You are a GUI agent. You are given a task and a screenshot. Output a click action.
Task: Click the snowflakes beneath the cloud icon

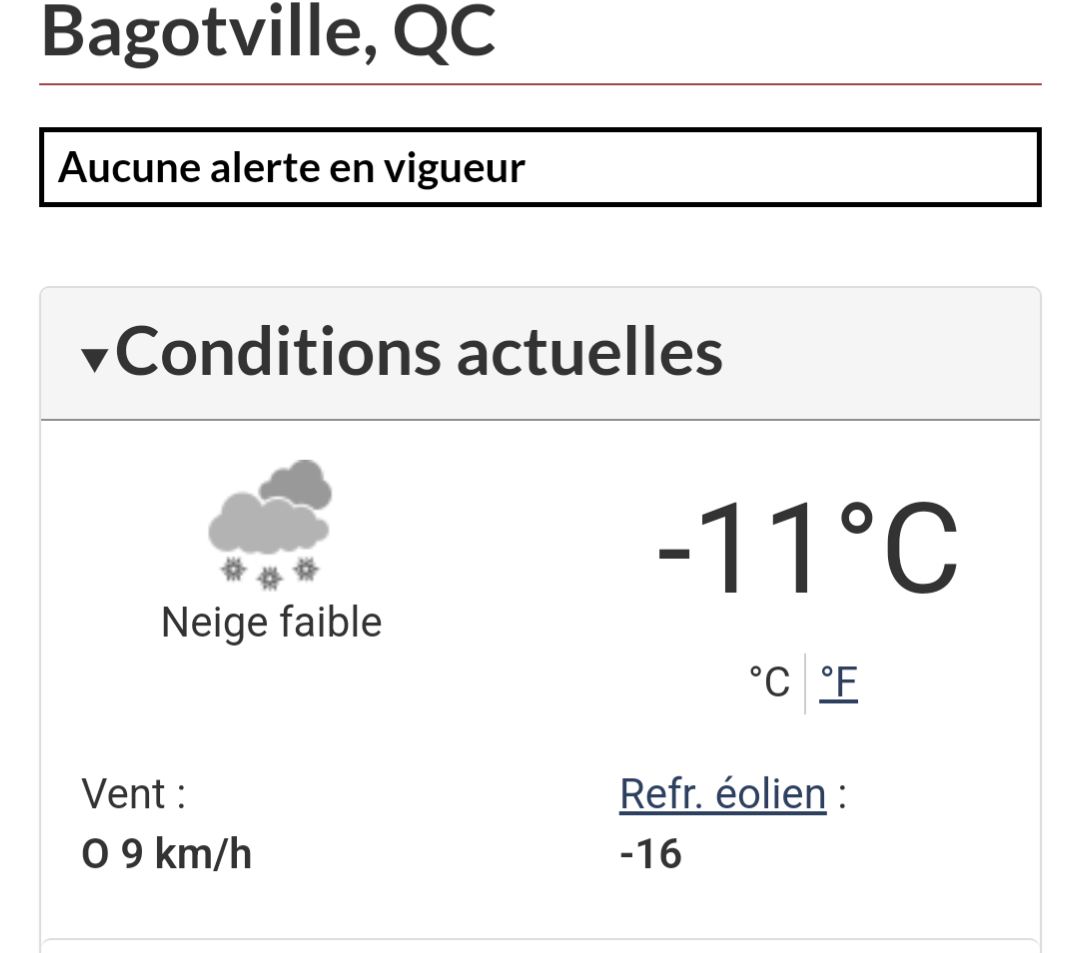point(270,574)
